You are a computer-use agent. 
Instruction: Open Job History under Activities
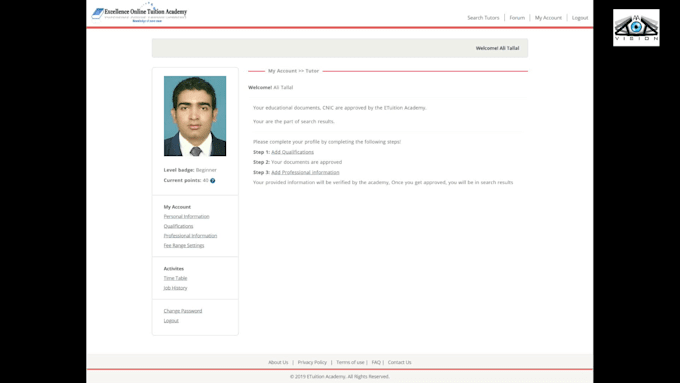(x=175, y=288)
